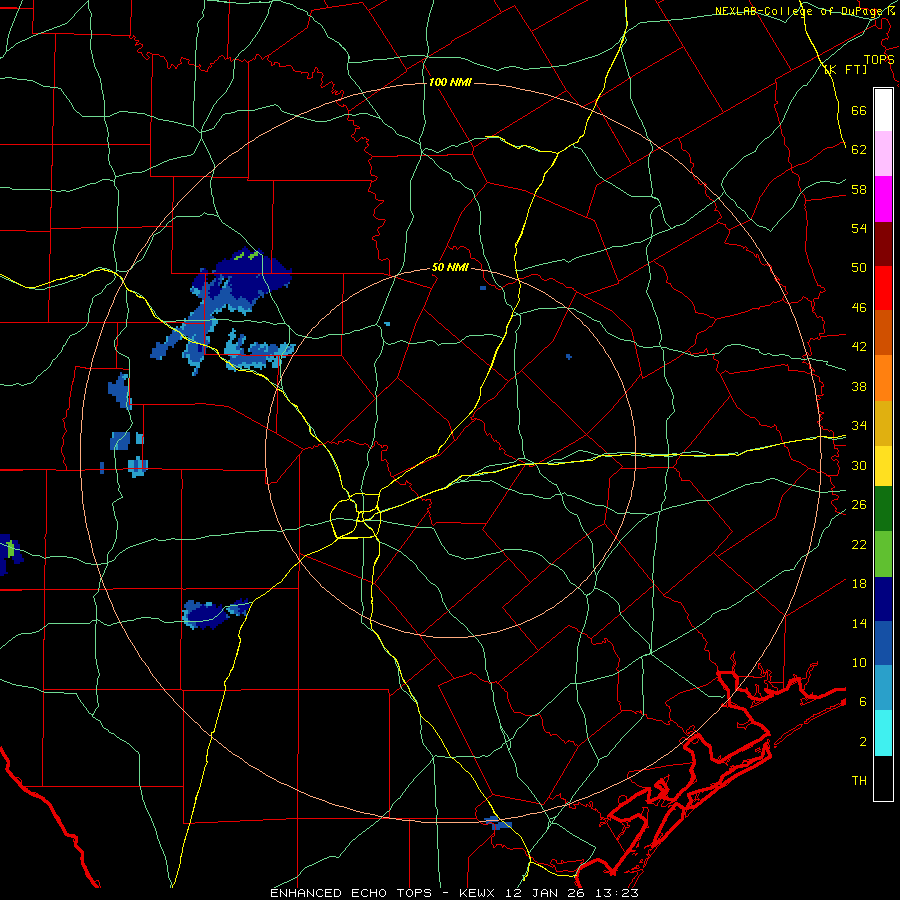Pick the dark orange legend swatch
The image size is (900, 900).
883,332
